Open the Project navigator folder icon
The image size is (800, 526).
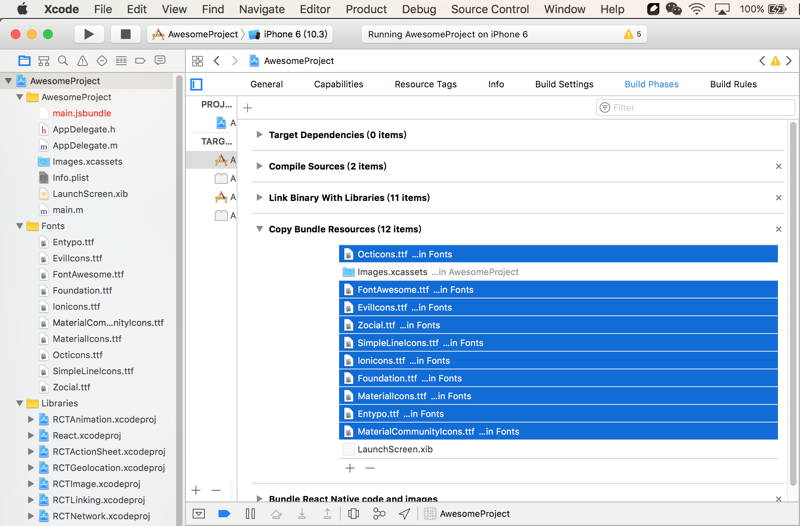click(24, 61)
